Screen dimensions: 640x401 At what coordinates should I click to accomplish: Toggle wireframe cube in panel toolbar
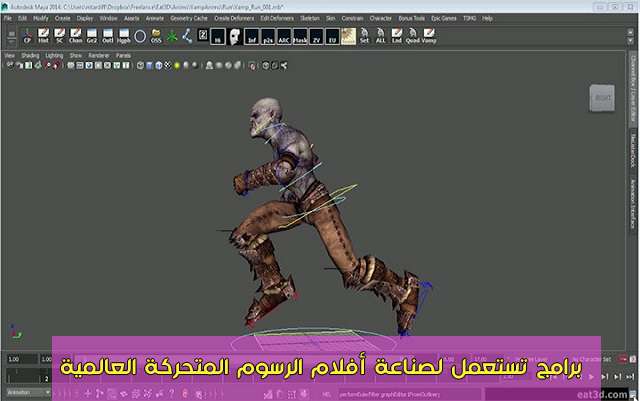140,65
